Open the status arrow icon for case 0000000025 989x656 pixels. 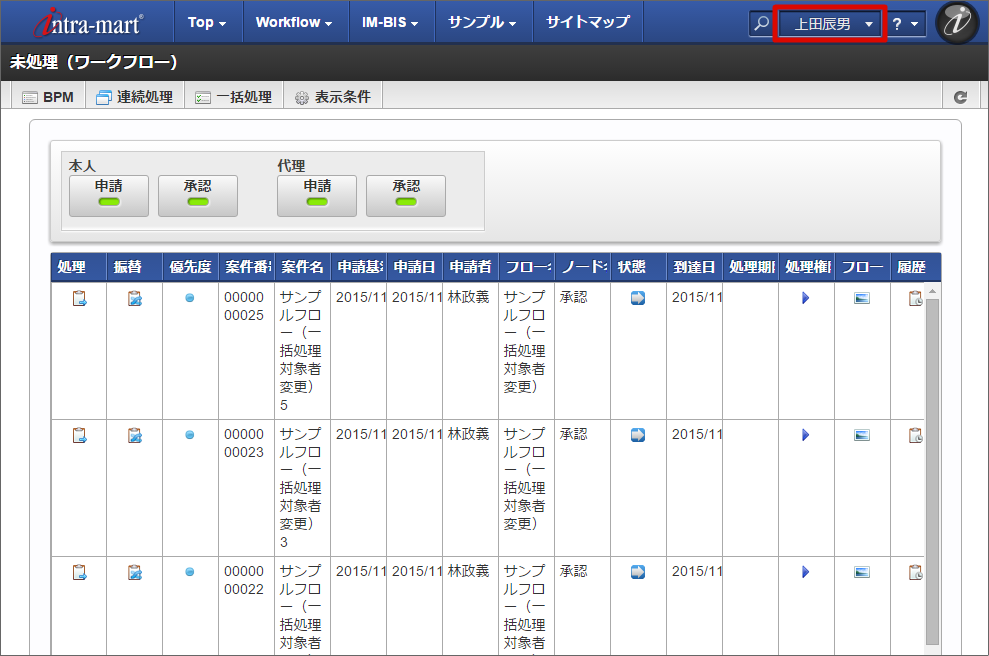pos(638,298)
